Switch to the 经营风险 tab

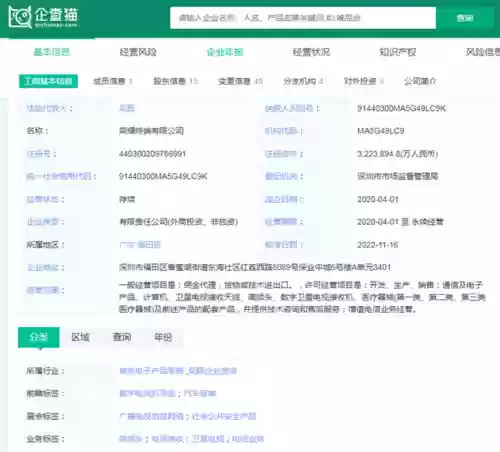pos(138,52)
